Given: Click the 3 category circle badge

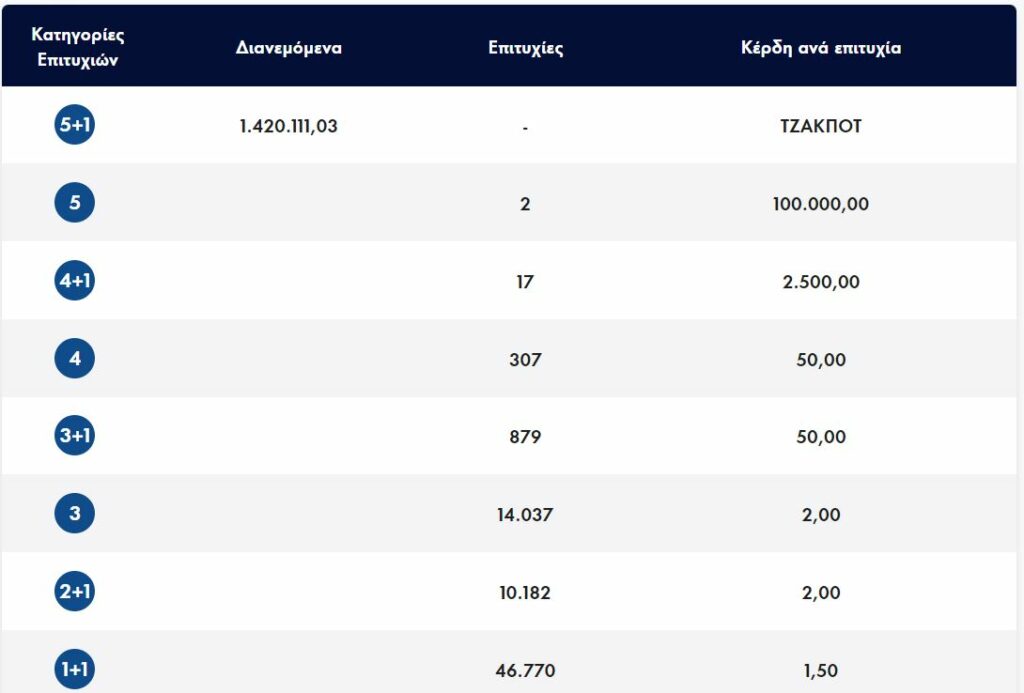Looking at the screenshot, I should pos(75,514).
